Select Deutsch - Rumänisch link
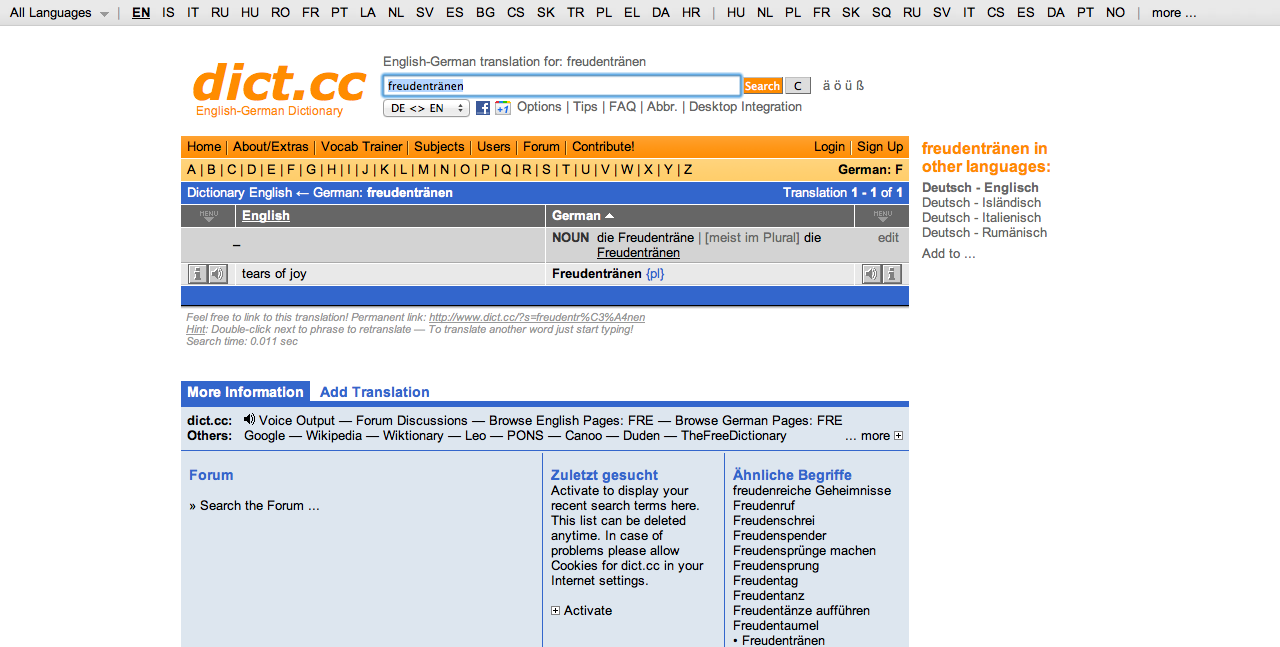 point(985,233)
